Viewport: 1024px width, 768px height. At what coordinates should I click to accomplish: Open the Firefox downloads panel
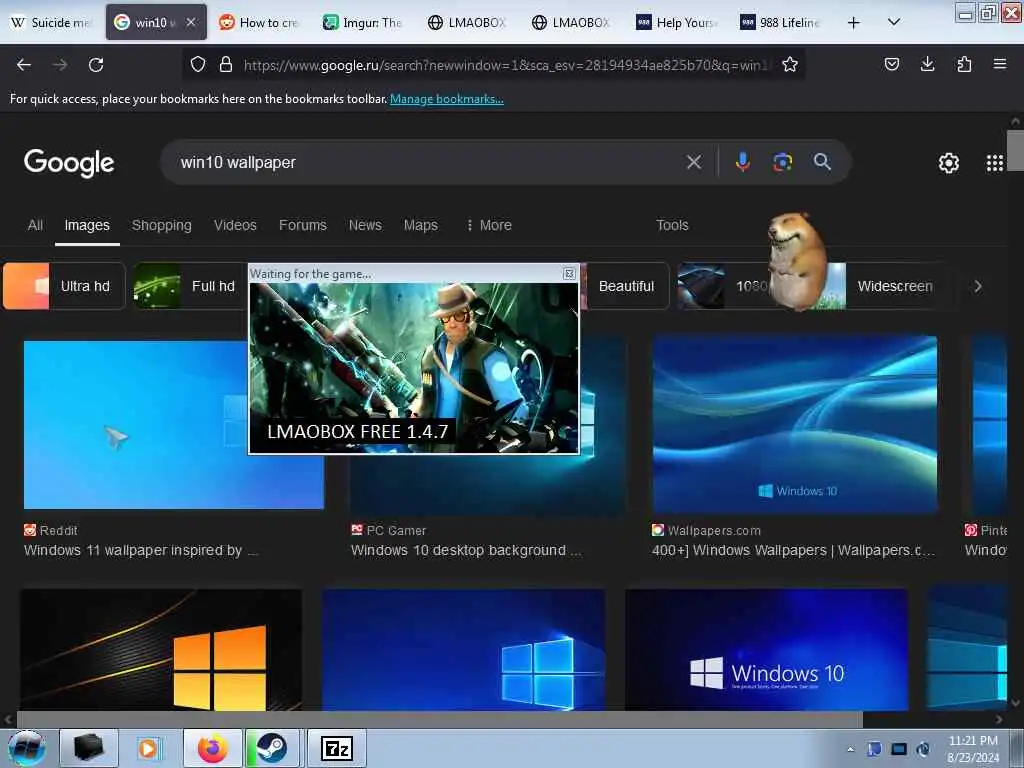tap(927, 64)
